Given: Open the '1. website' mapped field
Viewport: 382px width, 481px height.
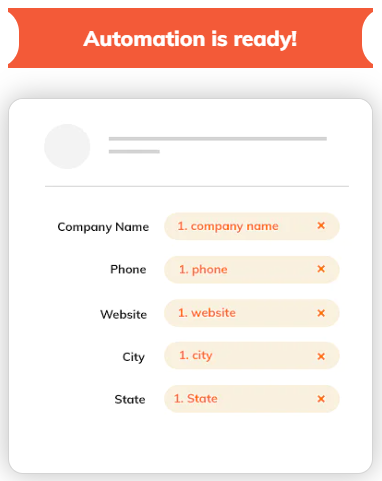Looking at the screenshot, I should pos(252,313).
